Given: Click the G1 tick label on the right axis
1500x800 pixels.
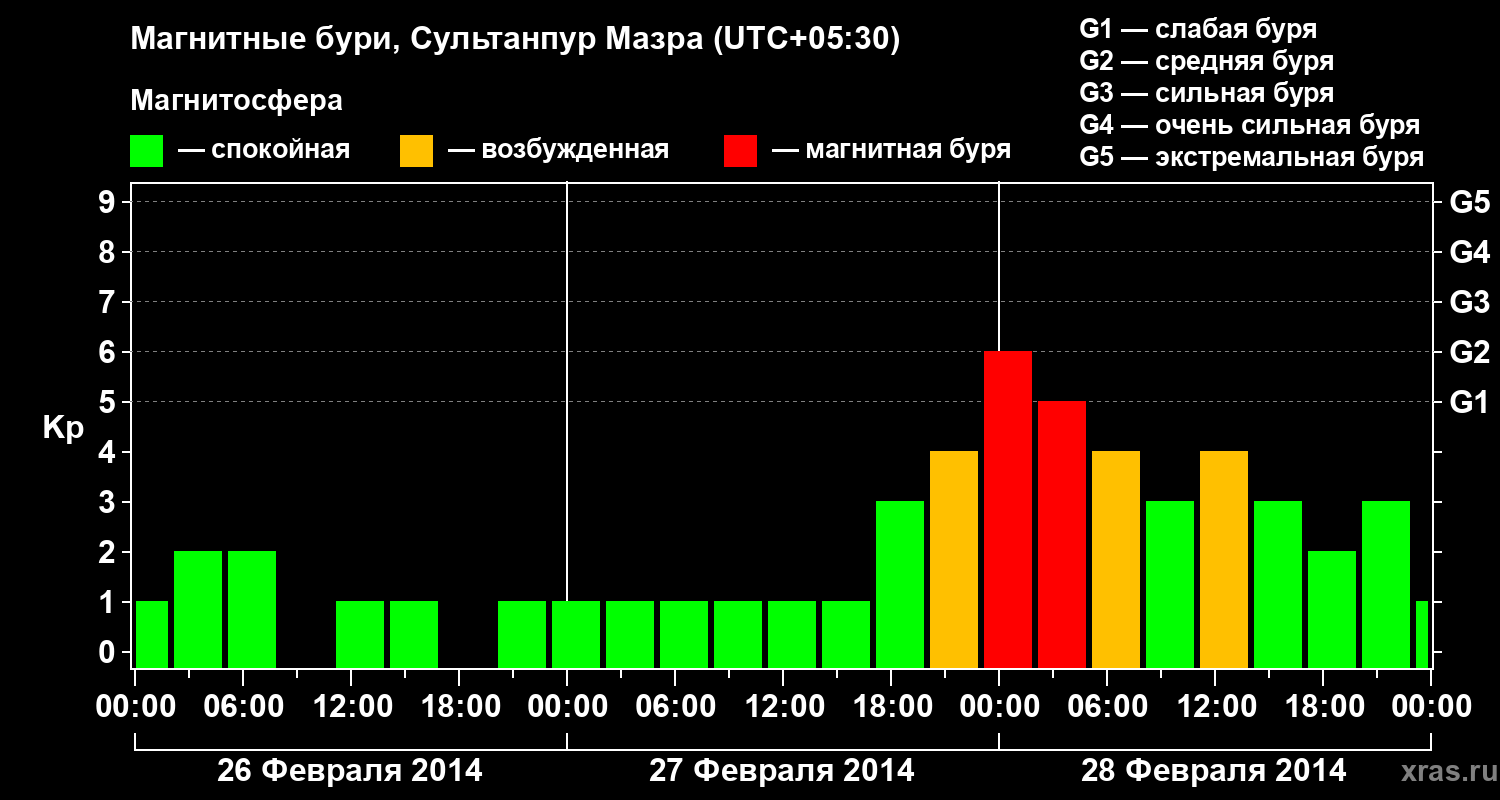Looking at the screenshot, I should tap(1470, 402).
